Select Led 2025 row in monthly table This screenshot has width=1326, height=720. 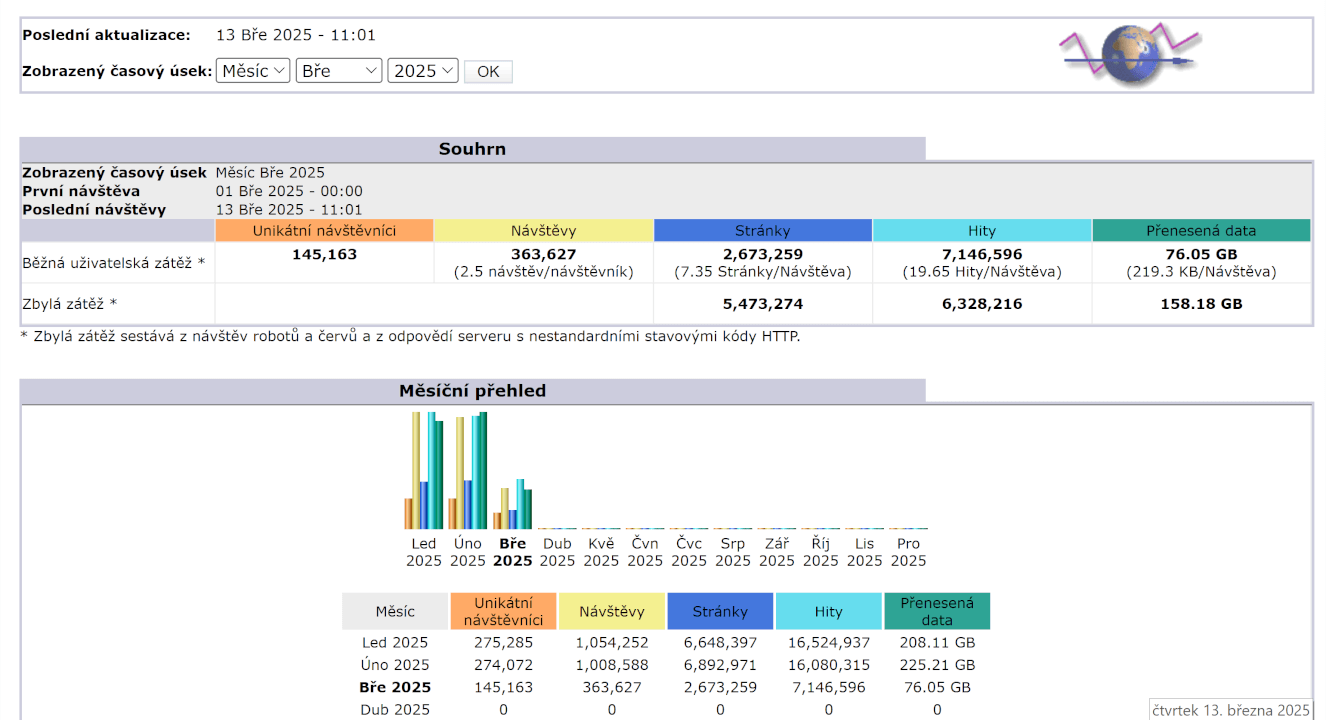pyautogui.click(x=395, y=643)
